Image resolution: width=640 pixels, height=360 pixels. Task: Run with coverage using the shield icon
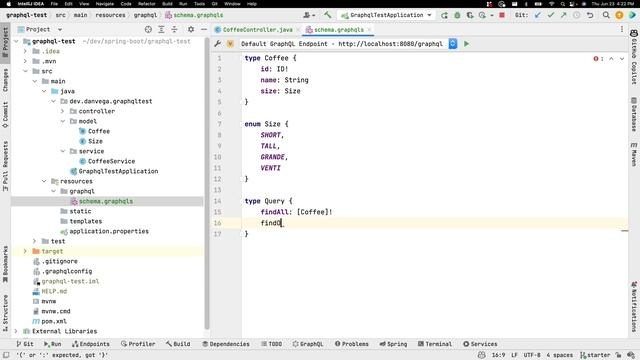coord(470,15)
